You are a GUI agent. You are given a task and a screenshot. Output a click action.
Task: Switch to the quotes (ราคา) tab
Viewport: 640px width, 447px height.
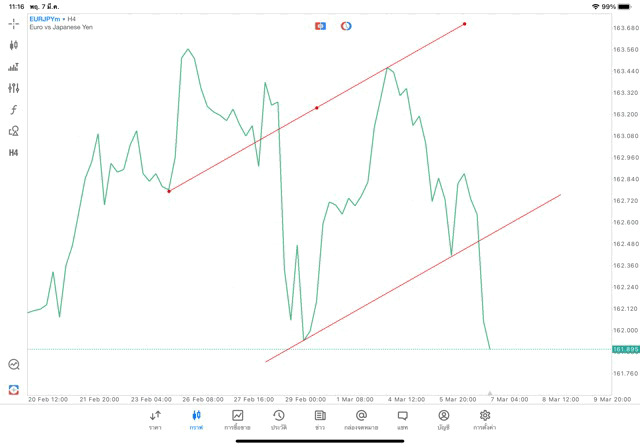(155, 420)
